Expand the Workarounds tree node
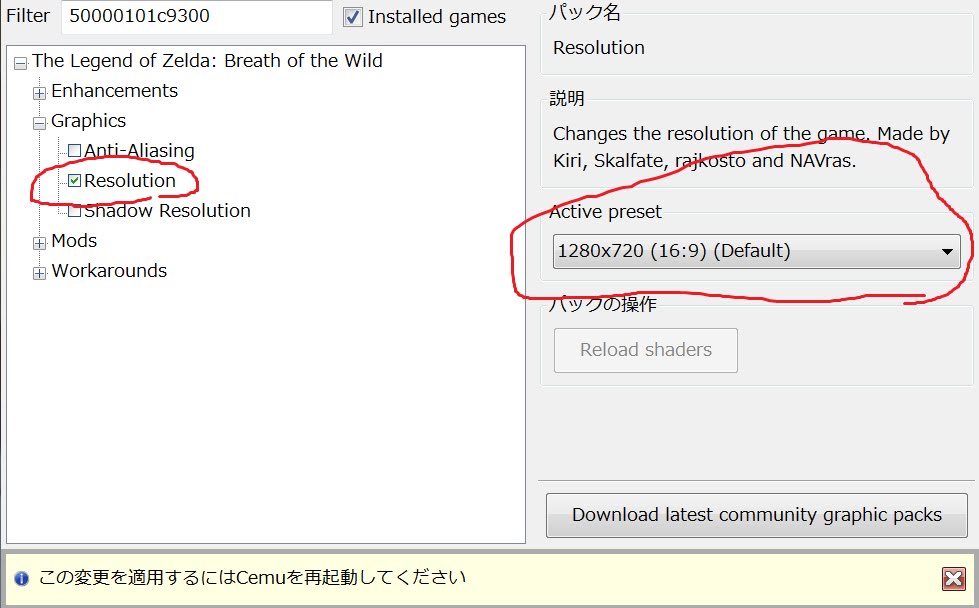The image size is (979, 608). (x=39, y=273)
